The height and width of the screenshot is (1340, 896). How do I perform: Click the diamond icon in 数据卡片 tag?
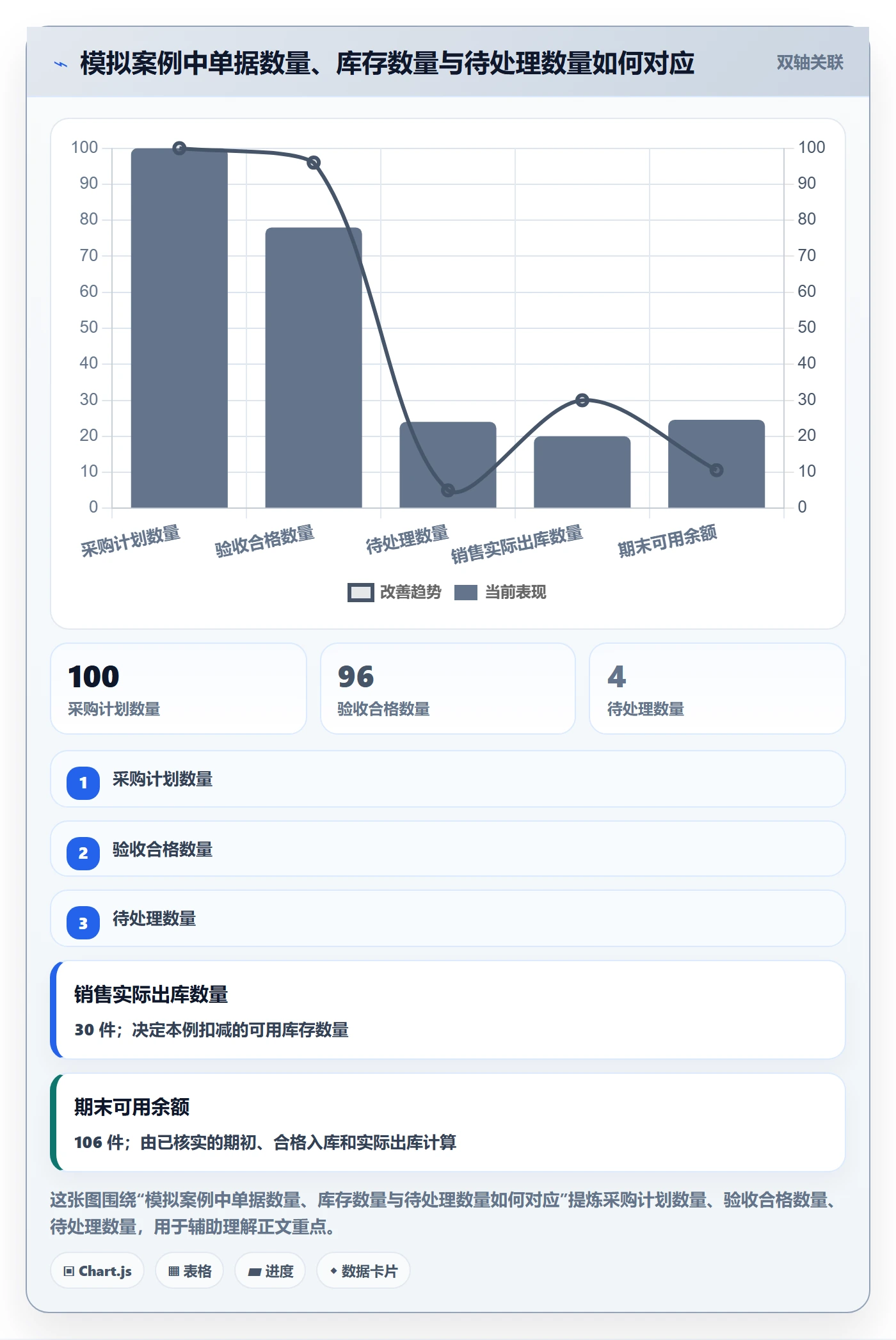coord(333,1271)
